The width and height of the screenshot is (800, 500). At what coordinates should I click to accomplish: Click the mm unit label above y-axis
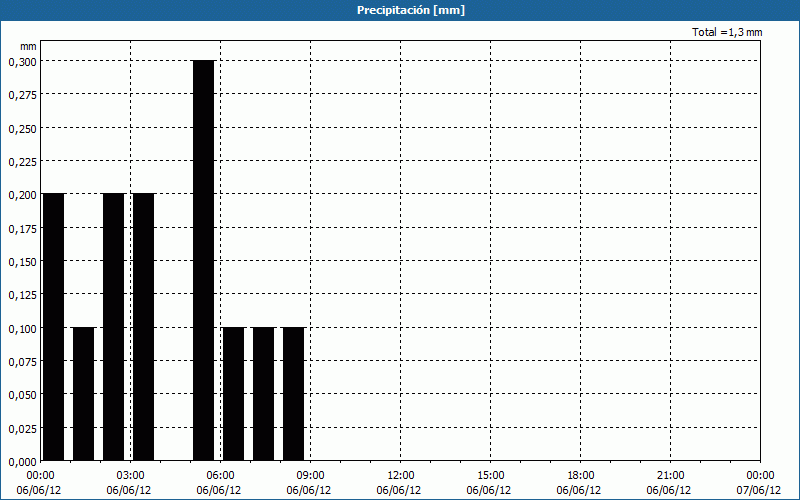tap(29, 46)
